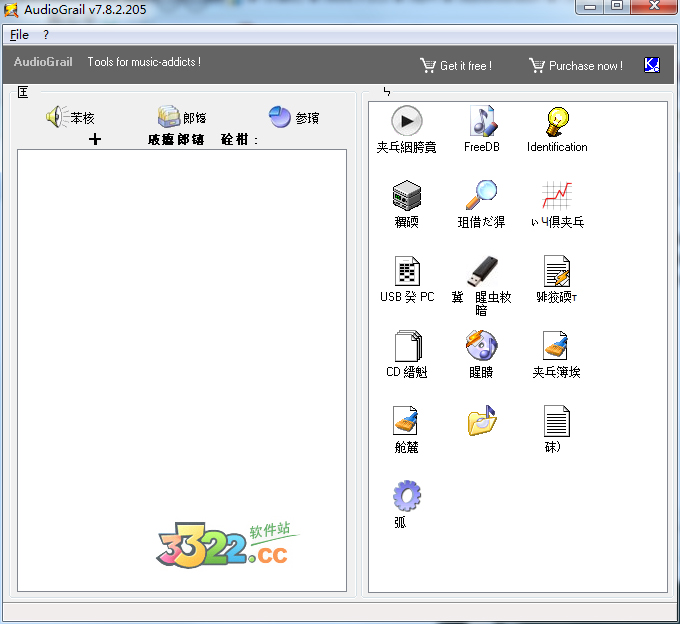
Task: Minimize the AudioGrail window
Action: coord(590,7)
